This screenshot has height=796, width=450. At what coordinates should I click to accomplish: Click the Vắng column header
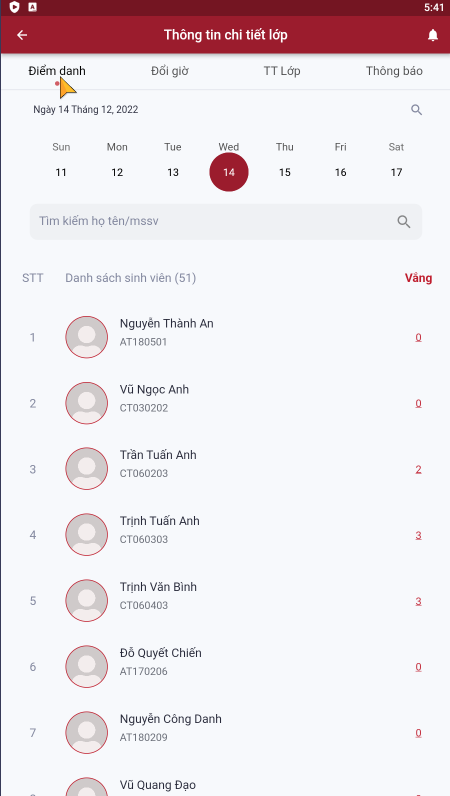pyautogui.click(x=419, y=278)
